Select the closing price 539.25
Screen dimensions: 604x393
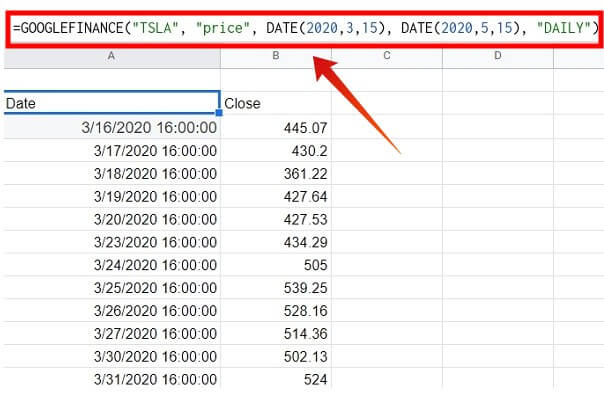pos(276,287)
